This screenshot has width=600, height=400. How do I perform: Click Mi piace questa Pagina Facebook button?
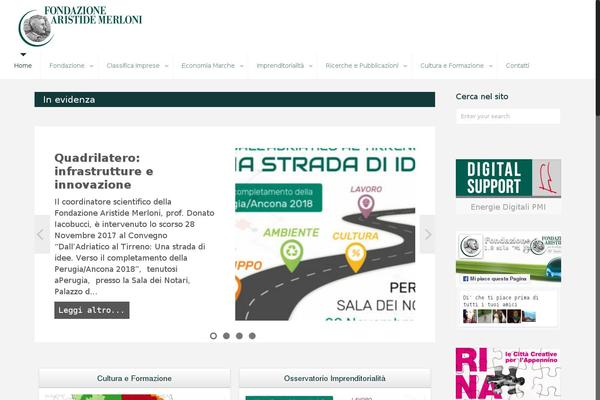coord(495,279)
